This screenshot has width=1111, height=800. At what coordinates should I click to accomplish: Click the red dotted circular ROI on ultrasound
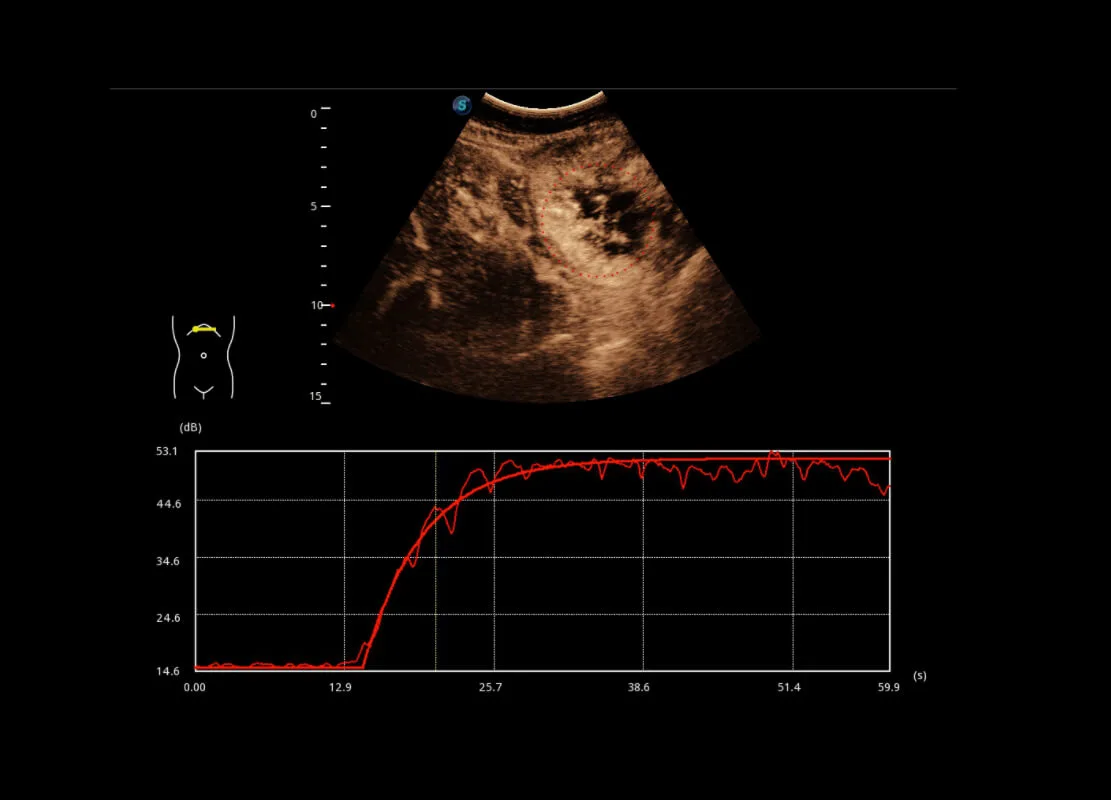[x=597, y=220]
